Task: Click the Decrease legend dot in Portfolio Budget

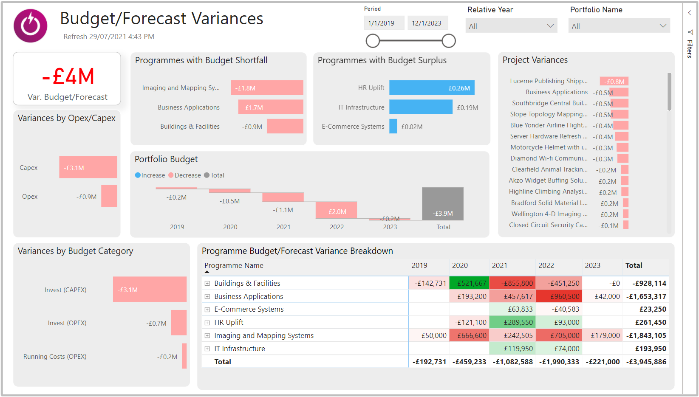Action: click(x=171, y=176)
